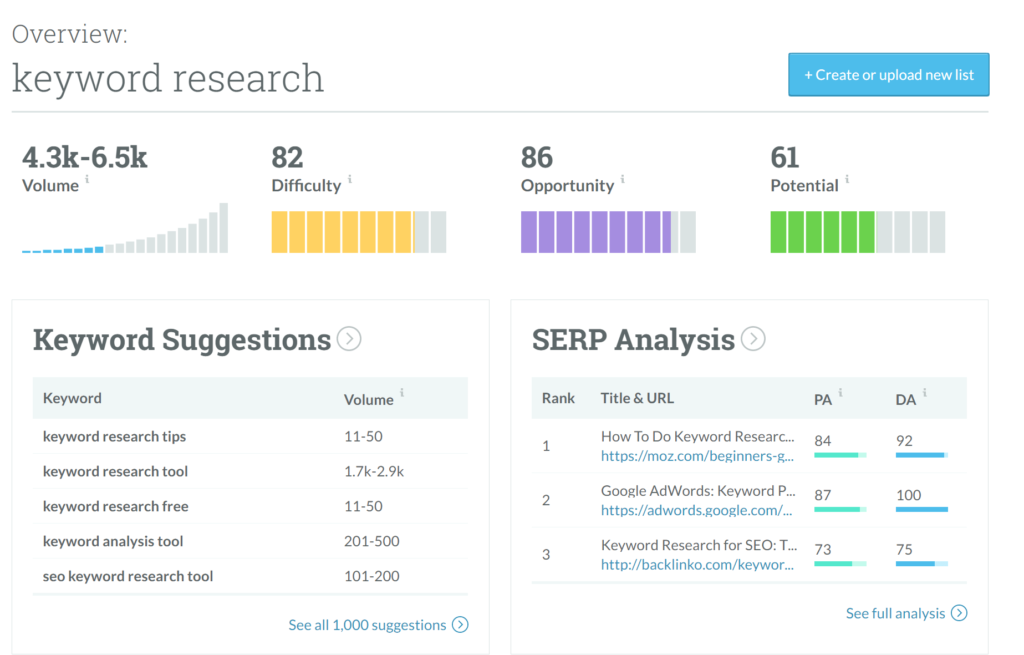Viewport: 1024px width, 655px height.
Task: Click Create or upload new list button
Action: [888, 74]
